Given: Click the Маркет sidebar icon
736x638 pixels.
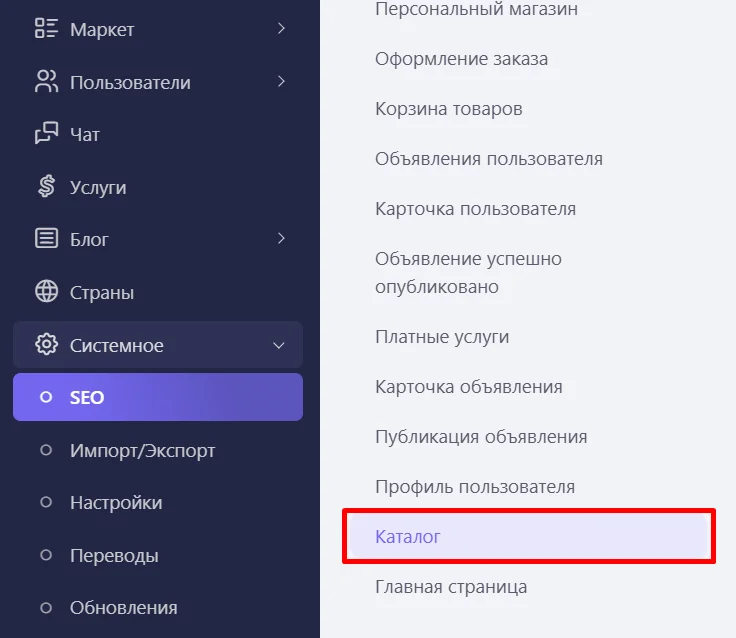Looking at the screenshot, I should point(46,29).
